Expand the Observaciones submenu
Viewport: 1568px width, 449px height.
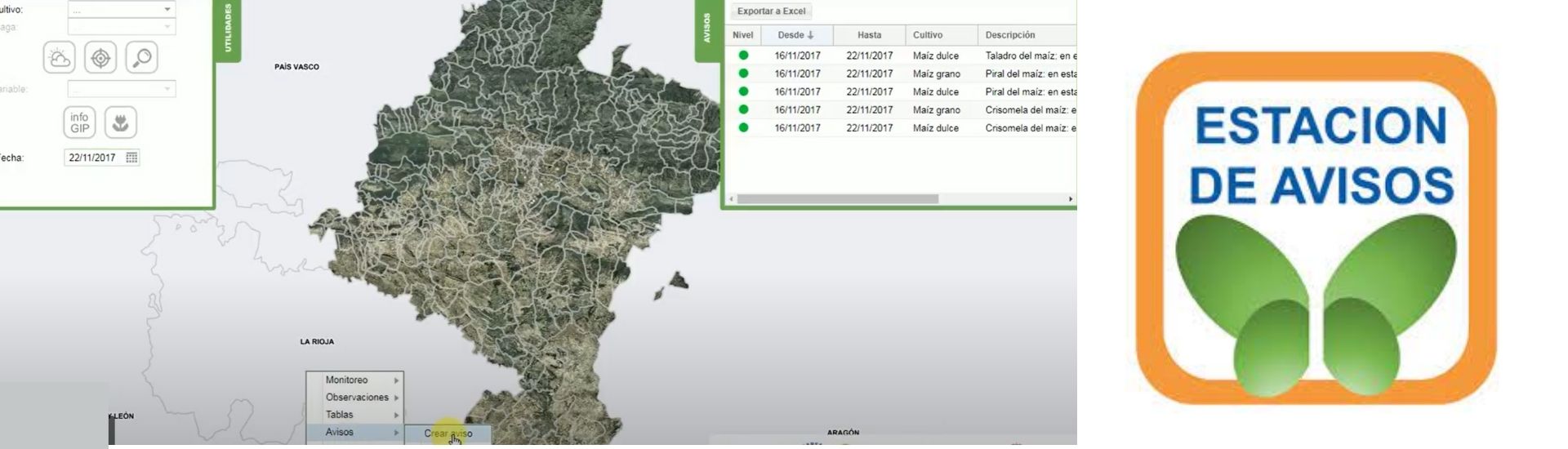[357, 398]
